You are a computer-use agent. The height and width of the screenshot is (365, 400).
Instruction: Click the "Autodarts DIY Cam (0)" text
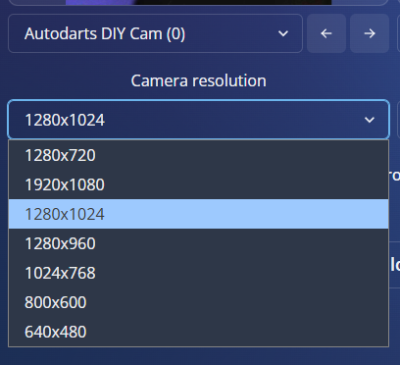coord(105,34)
